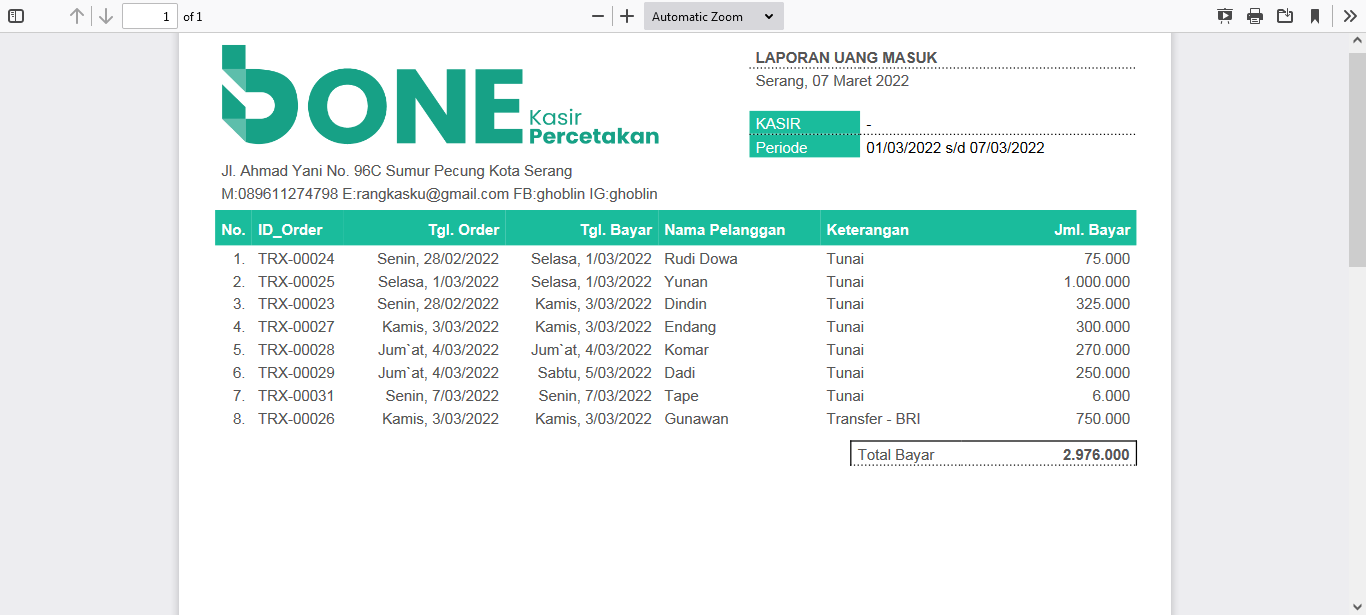Download the PDF file
Image resolution: width=1366 pixels, height=615 pixels.
1285,16
